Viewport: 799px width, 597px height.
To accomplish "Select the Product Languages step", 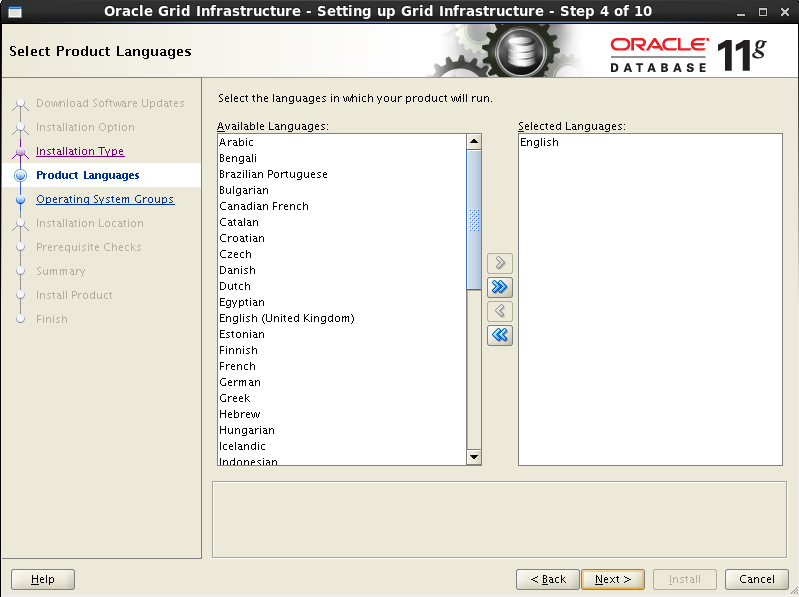I will click(x=88, y=175).
